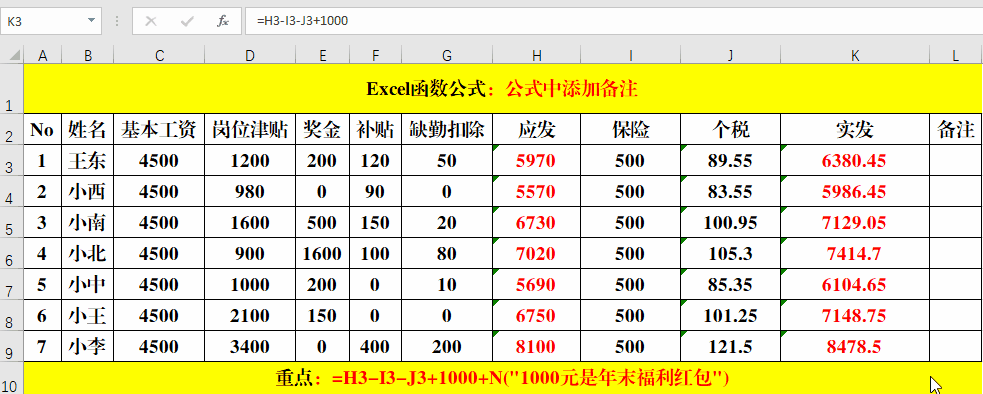Click the 基本工资 header cell

pos(159,129)
